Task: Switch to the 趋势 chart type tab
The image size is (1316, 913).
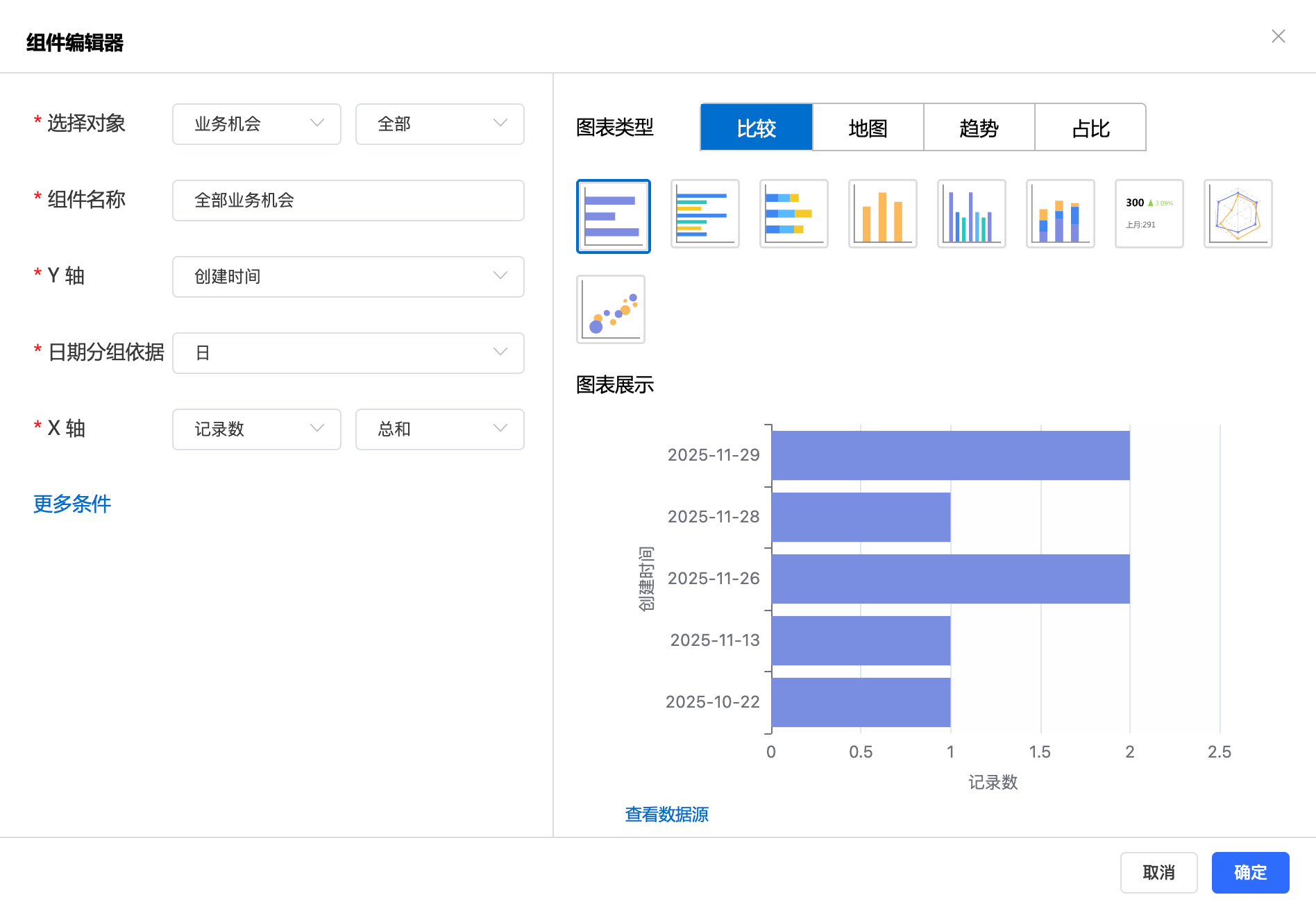Action: 979,128
